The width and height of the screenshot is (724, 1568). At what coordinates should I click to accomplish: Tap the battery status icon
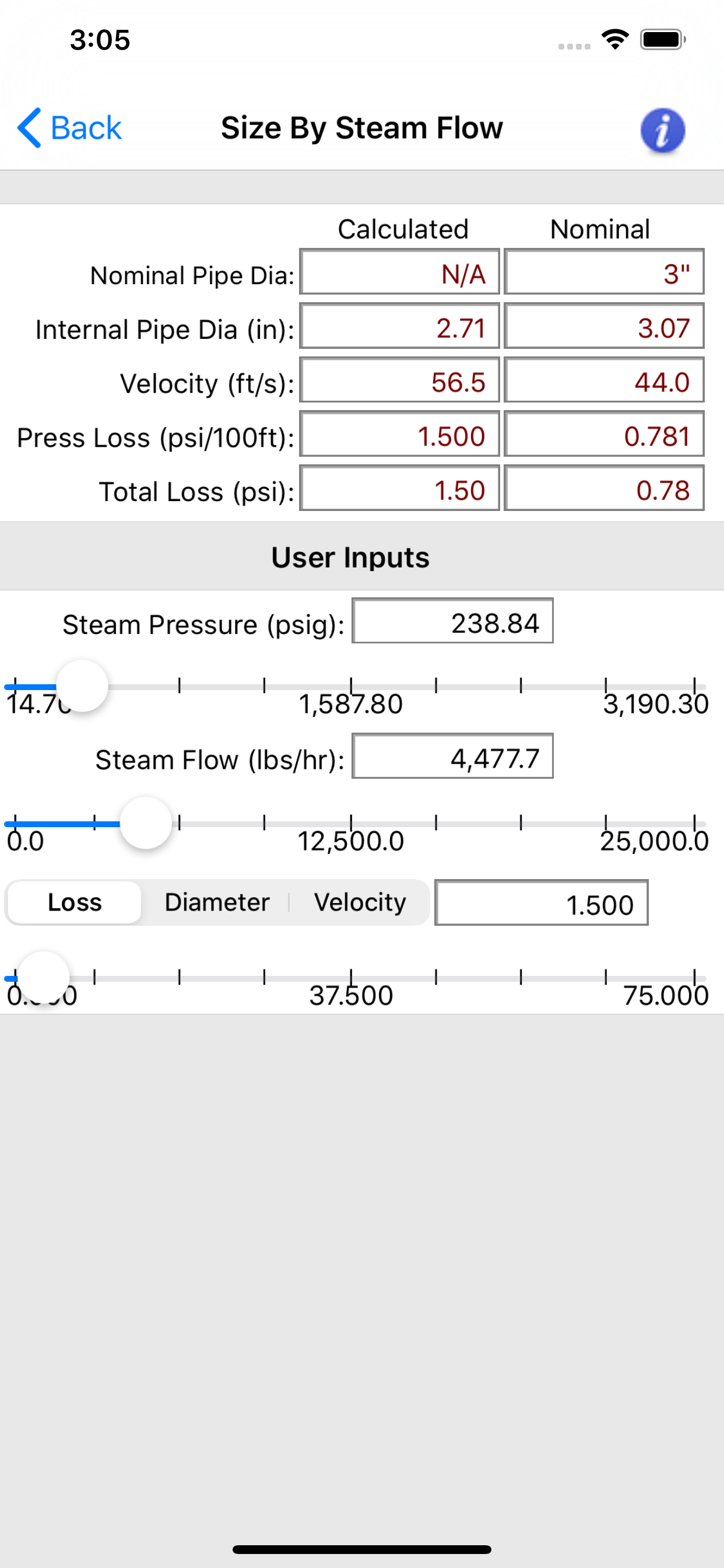[663, 40]
